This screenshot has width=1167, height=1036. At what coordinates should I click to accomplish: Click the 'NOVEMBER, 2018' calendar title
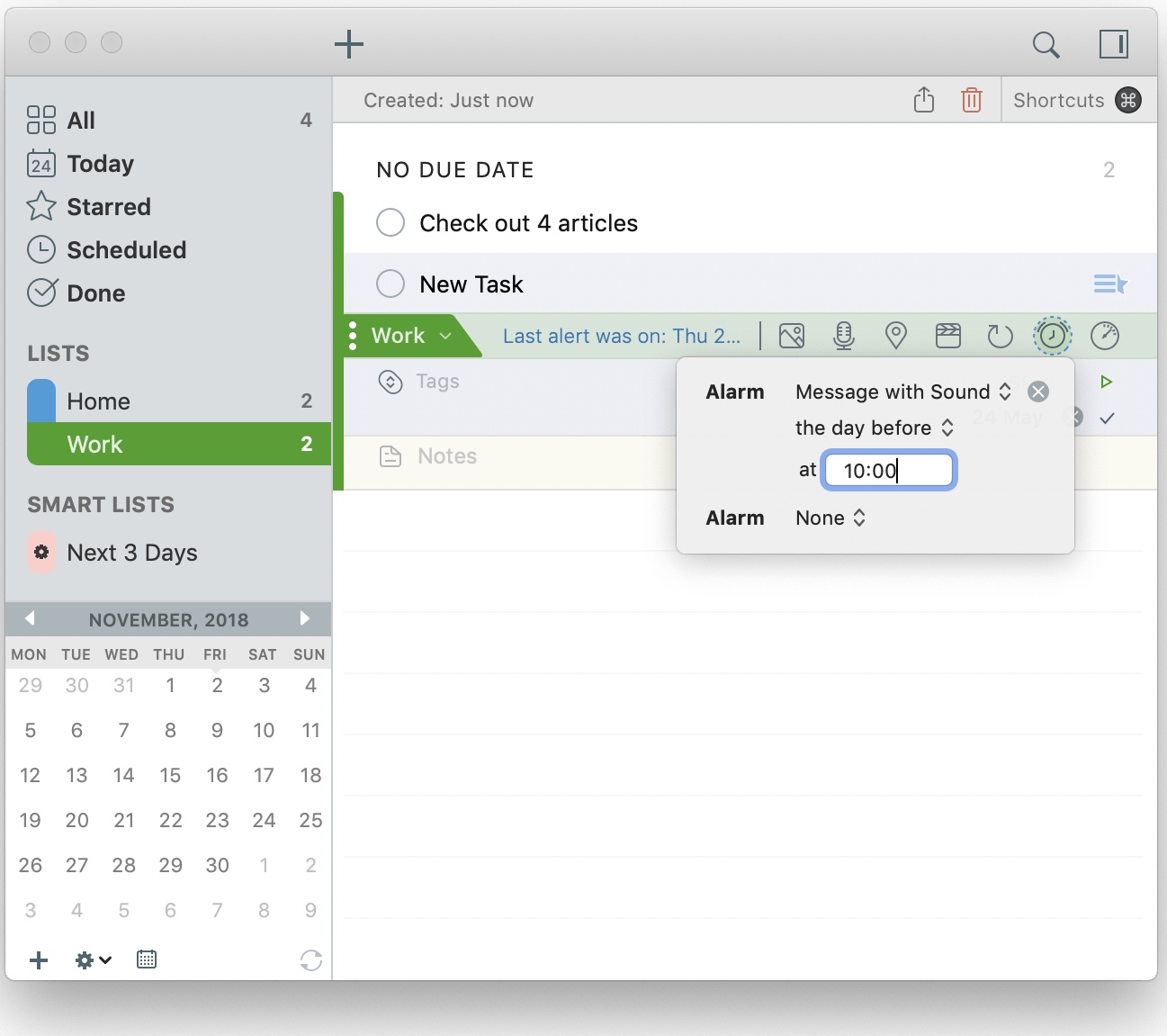(169, 619)
